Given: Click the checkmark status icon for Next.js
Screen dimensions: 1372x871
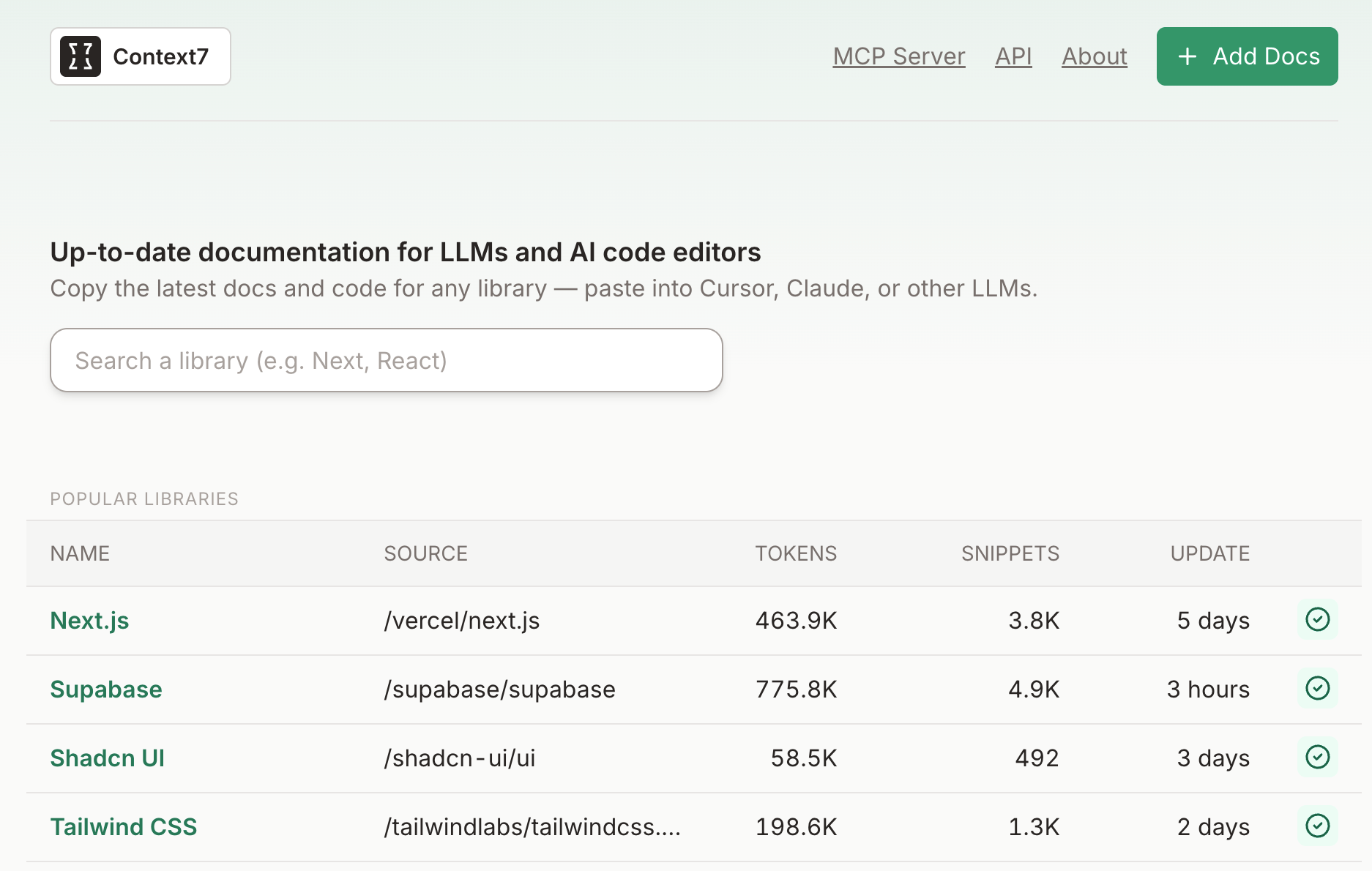Looking at the screenshot, I should coord(1317,620).
